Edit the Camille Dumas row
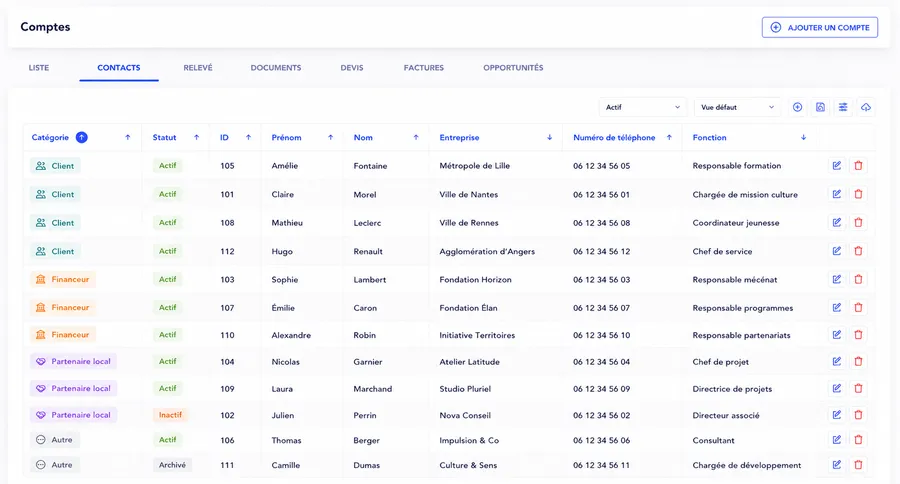The width and height of the screenshot is (900, 484). click(837, 464)
